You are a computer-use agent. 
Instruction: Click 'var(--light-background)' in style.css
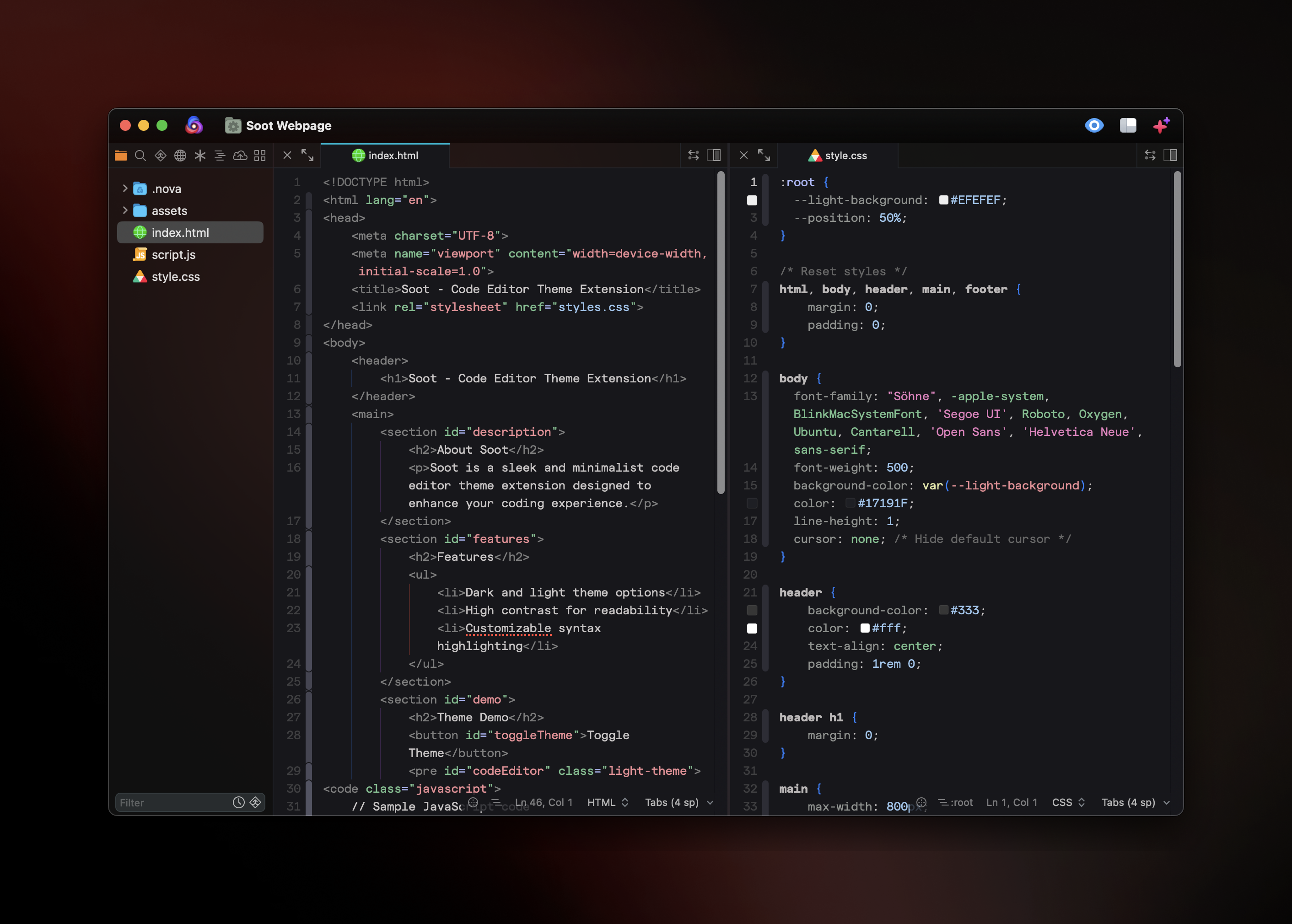(x=1004, y=485)
